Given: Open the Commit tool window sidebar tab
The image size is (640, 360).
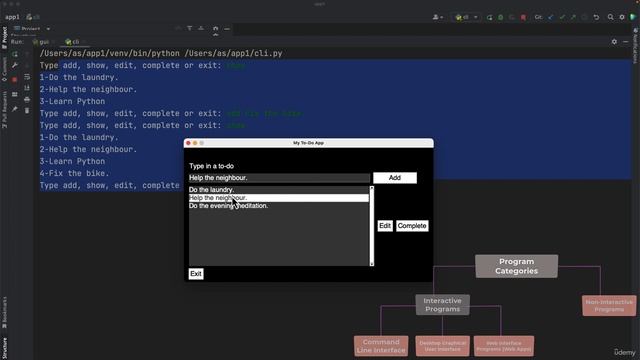Looking at the screenshot, I should (x=4, y=69).
